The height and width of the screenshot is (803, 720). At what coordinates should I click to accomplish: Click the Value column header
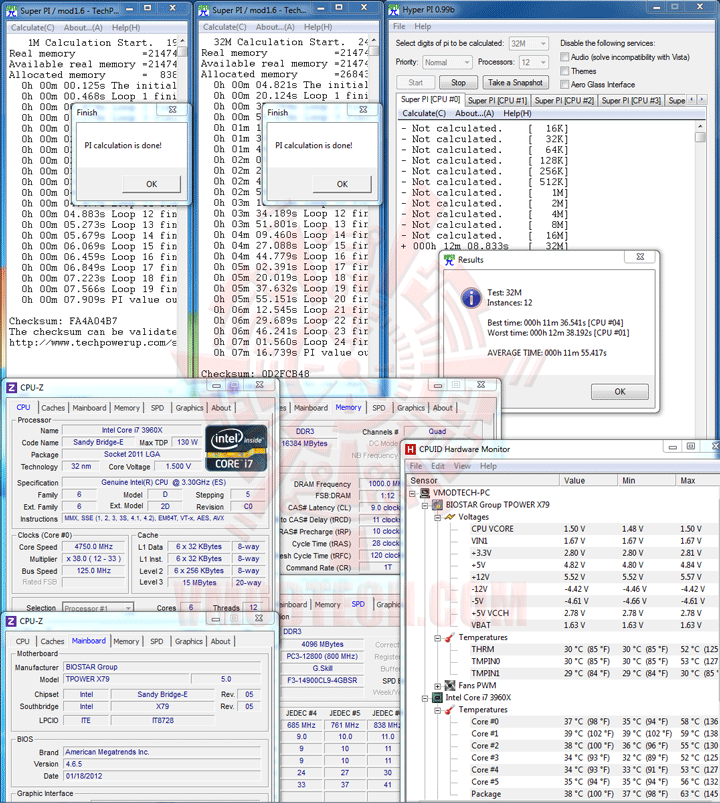(588, 480)
